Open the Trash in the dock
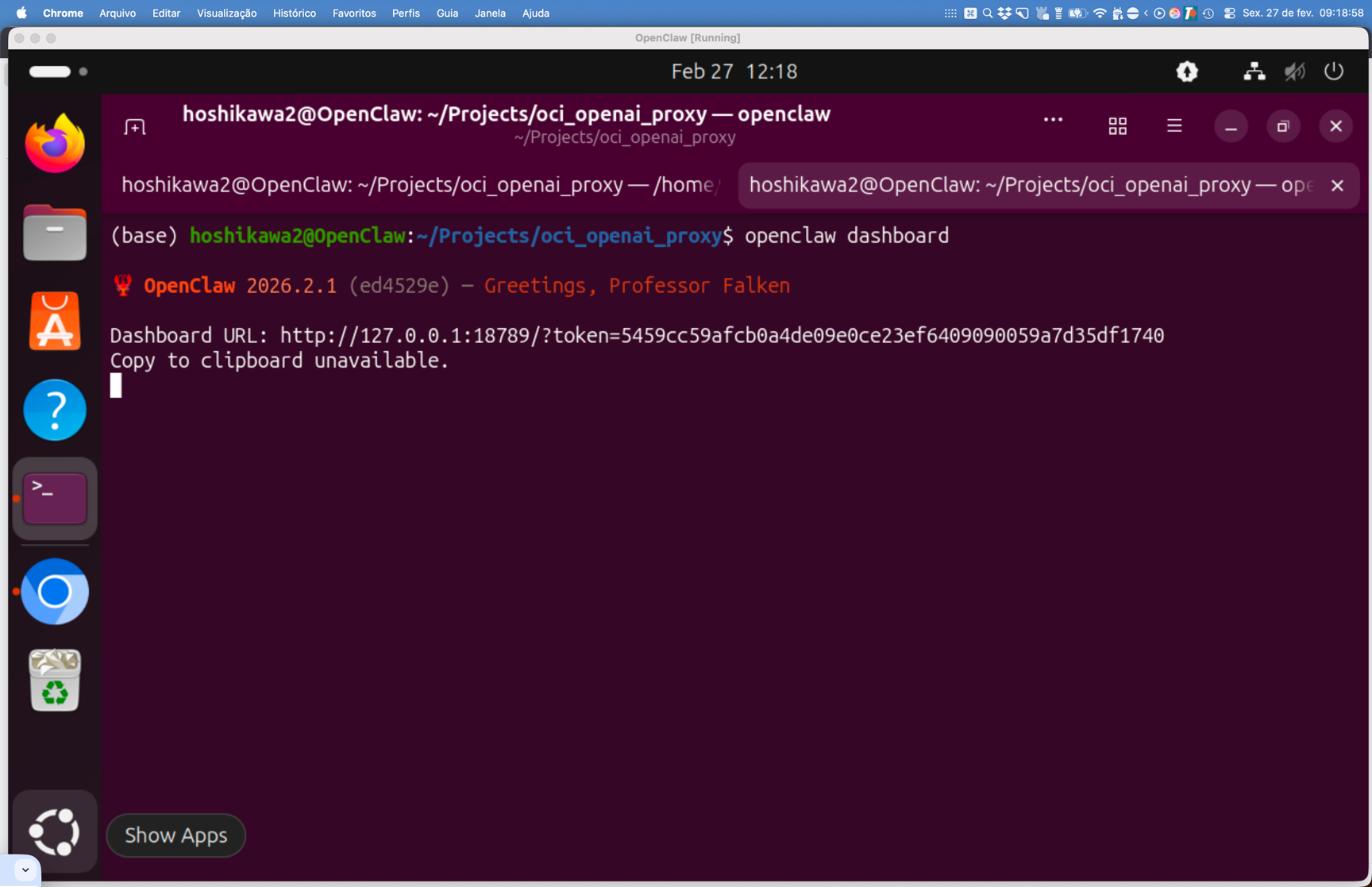Viewport: 1372px width, 887px height. (55, 681)
